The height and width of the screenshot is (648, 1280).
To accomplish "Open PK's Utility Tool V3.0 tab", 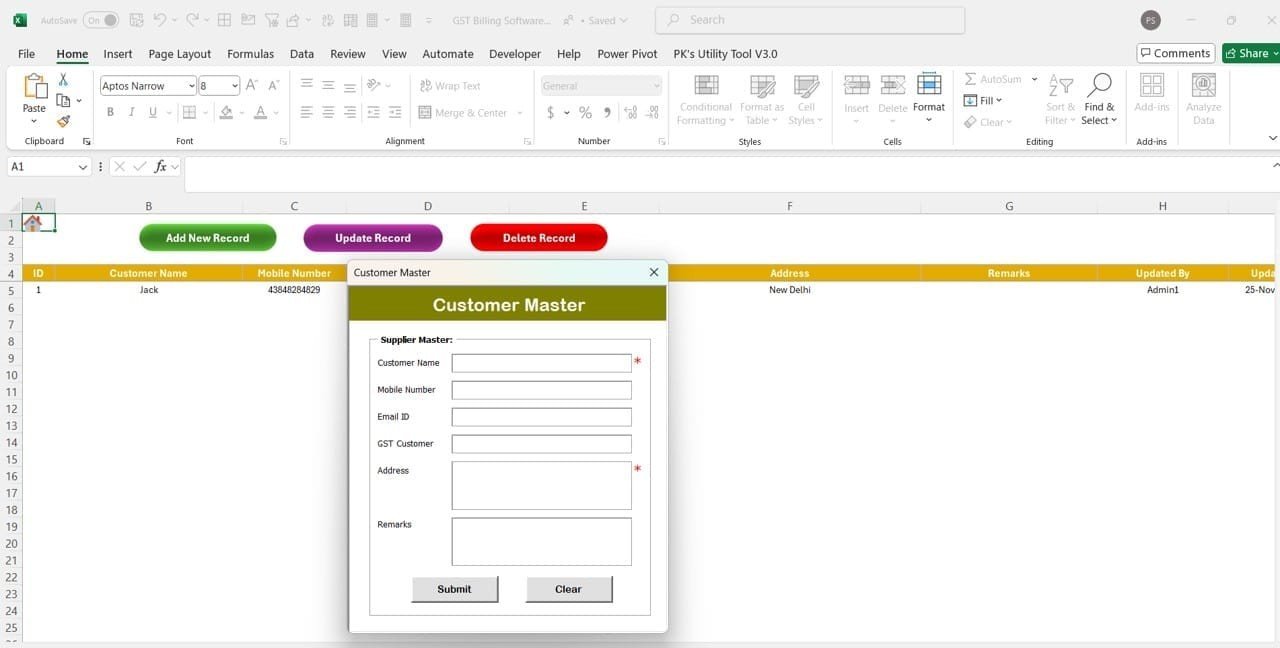I will click(725, 54).
